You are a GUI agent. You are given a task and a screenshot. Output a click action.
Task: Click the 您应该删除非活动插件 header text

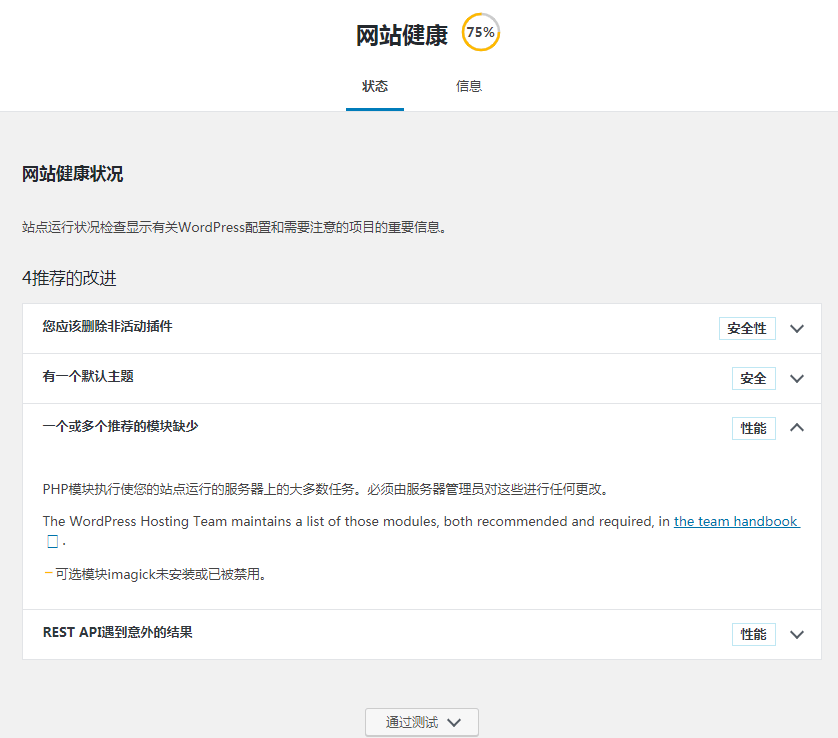click(x=106, y=327)
